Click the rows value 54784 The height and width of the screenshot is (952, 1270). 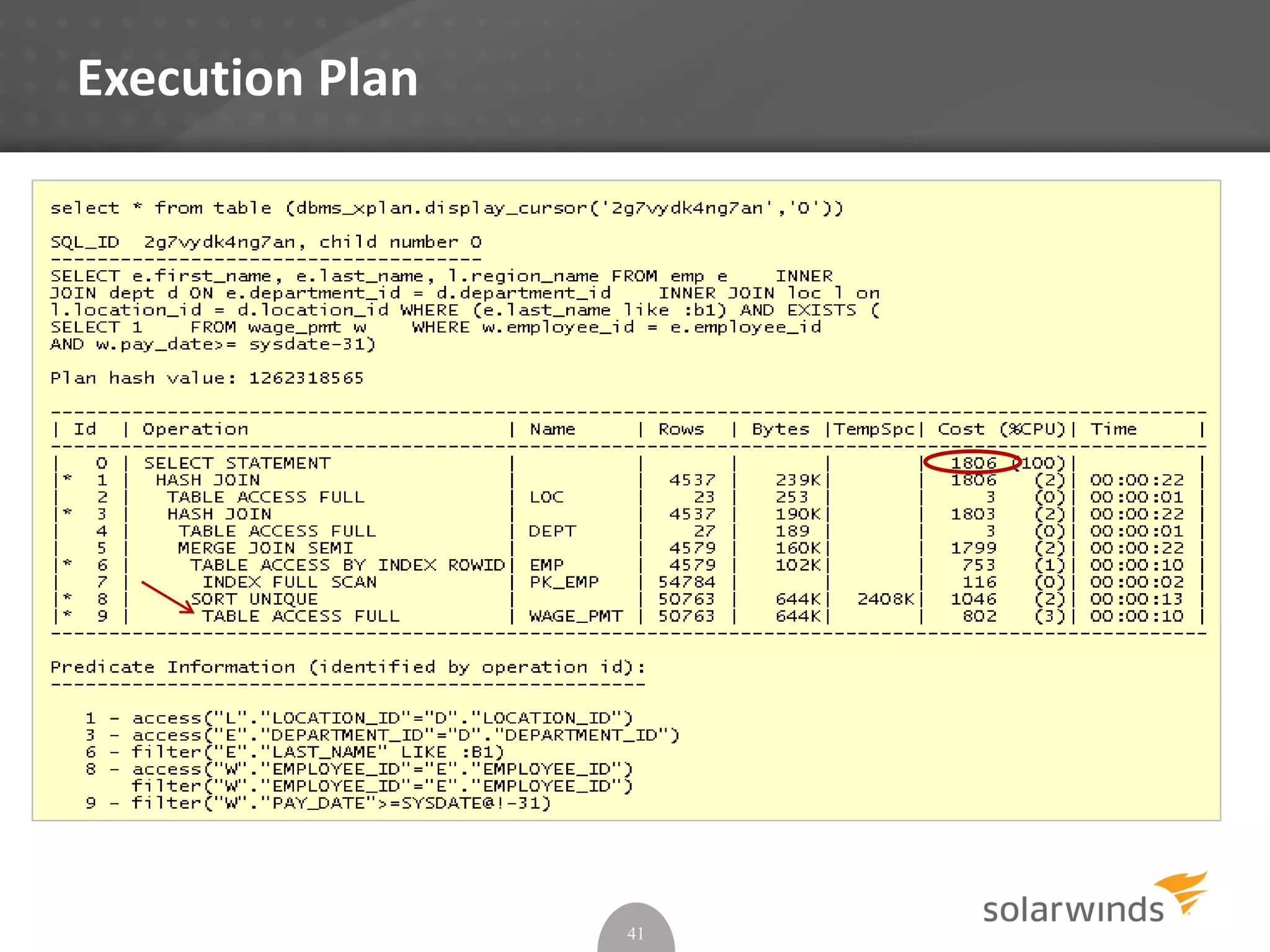tap(686, 582)
